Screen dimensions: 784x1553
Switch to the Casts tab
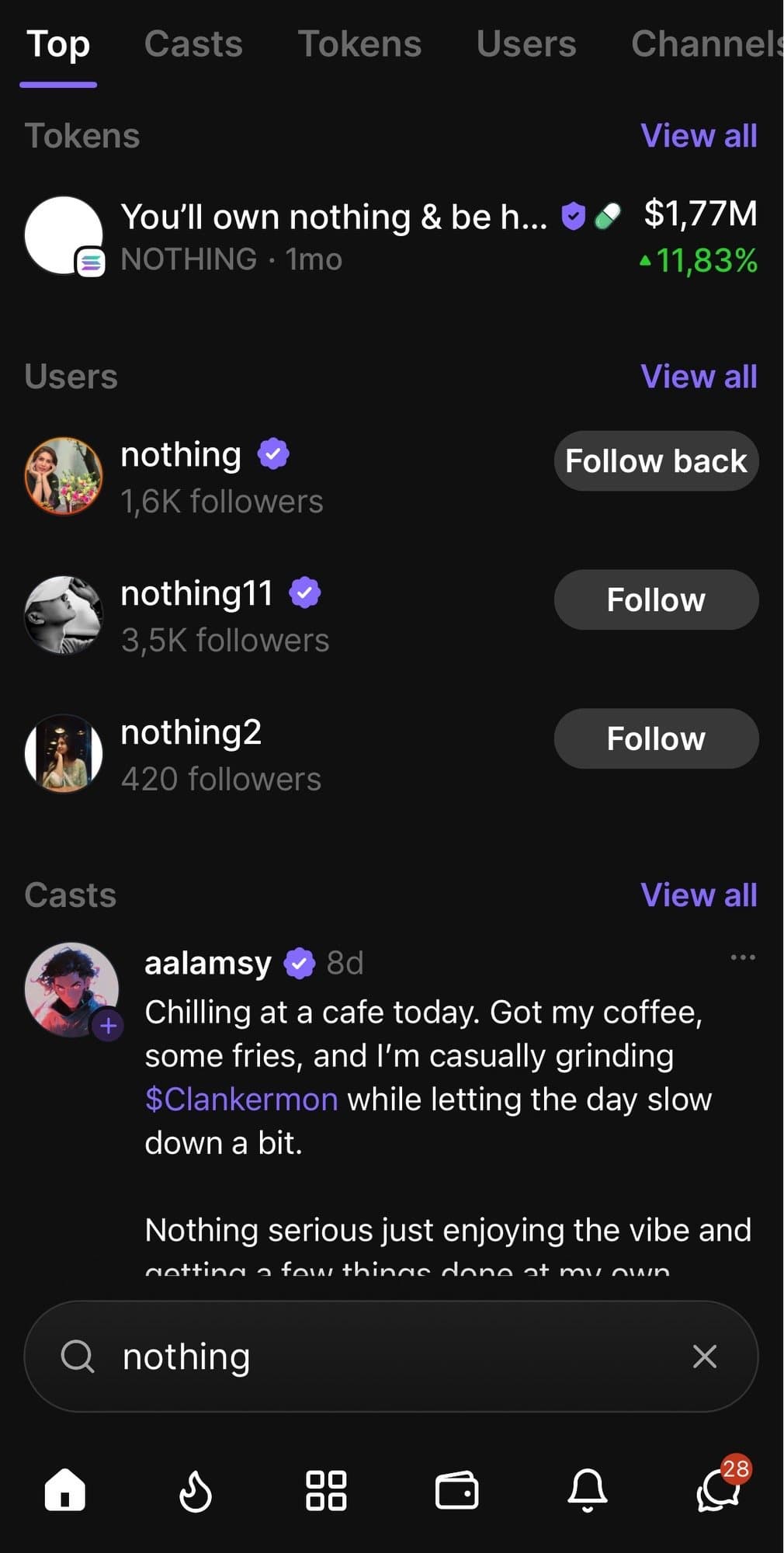pyautogui.click(x=193, y=44)
